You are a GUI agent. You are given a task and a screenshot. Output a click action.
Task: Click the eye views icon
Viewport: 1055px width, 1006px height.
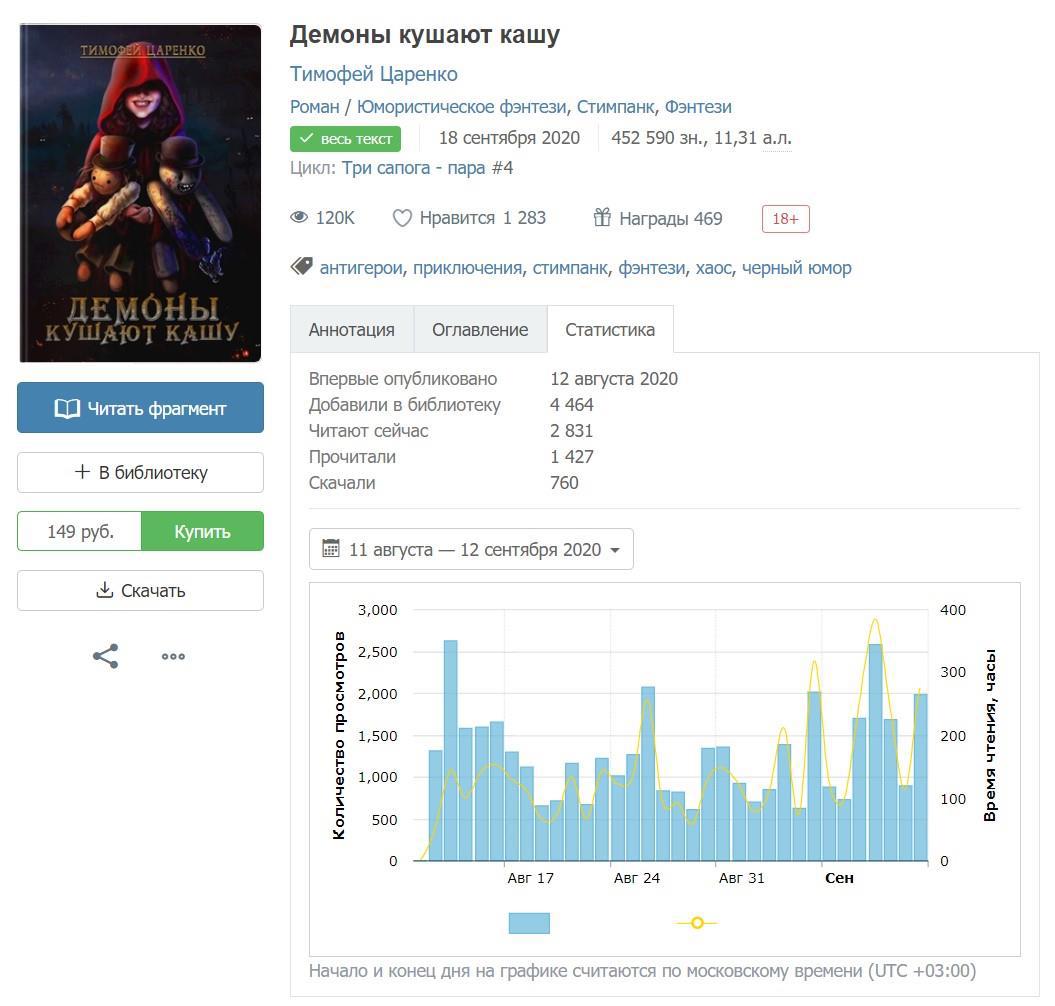(299, 218)
